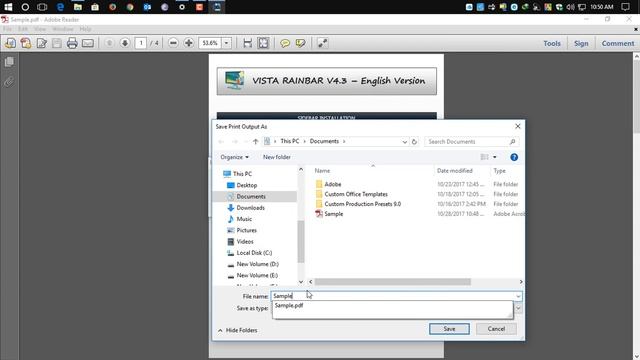Click the Windows Start button
Image resolution: width=640 pixels, height=360 pixels.
[x=8, y=7]
